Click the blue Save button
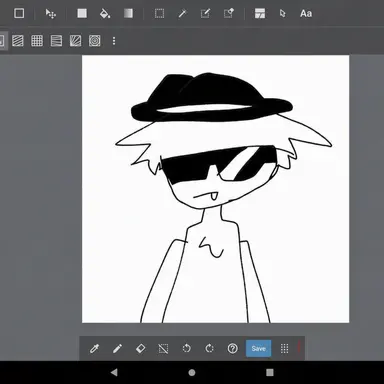This screenshot has height=384, width=384. (x=259, y=349)
